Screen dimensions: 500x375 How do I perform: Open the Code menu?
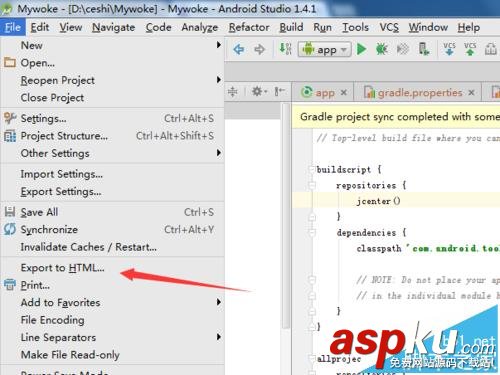point(158,27)
